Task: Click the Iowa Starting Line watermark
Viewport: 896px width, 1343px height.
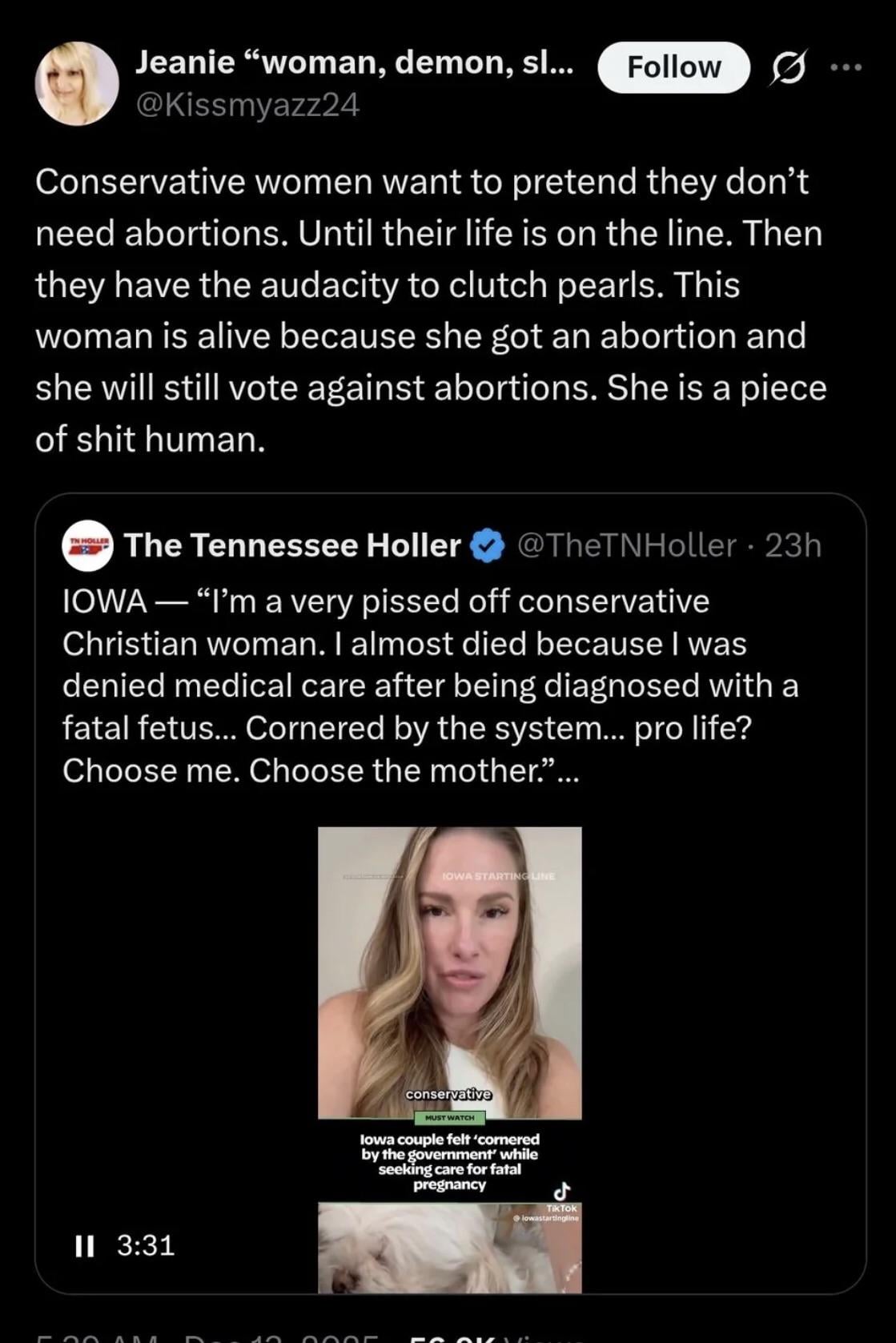Action: point(498,876)
